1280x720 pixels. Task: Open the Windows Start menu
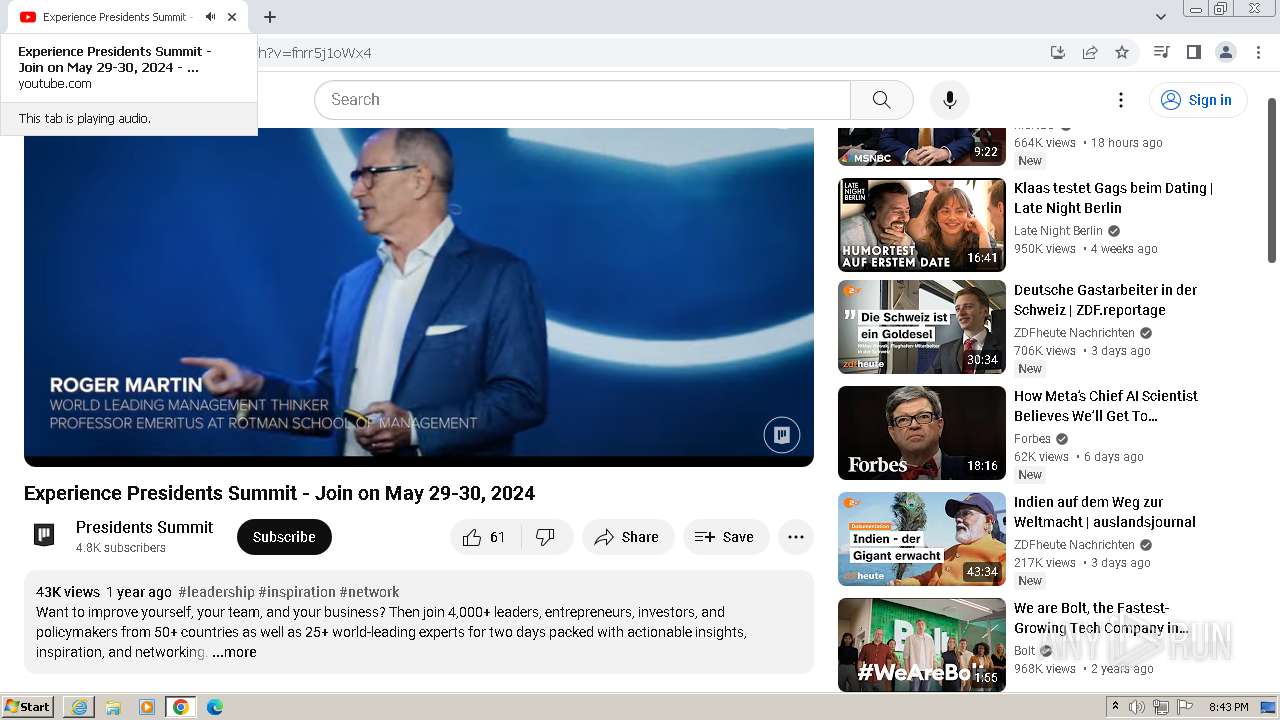tap(28, 707)
